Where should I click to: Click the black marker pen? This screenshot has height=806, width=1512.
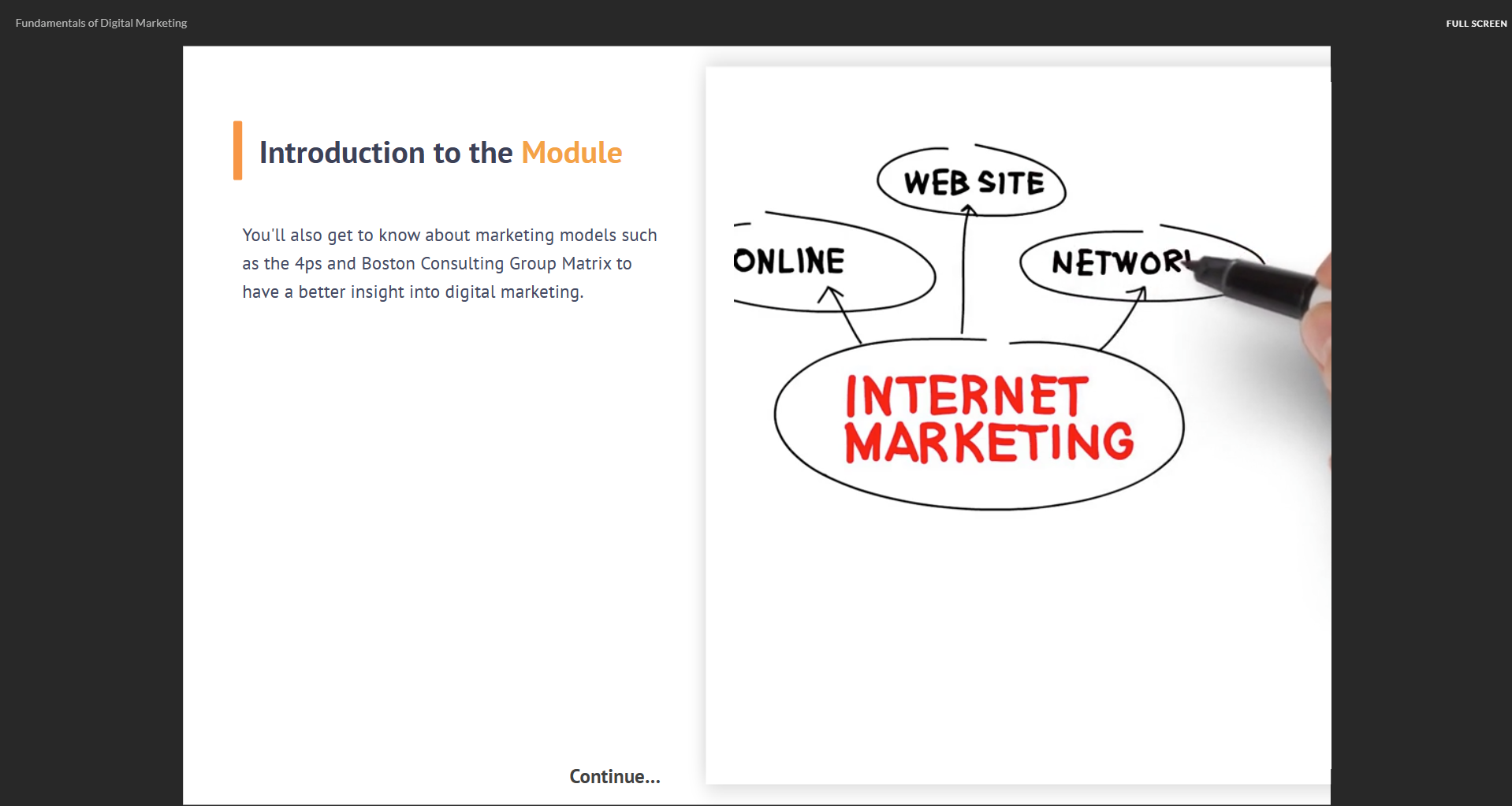click(1253, 284)
